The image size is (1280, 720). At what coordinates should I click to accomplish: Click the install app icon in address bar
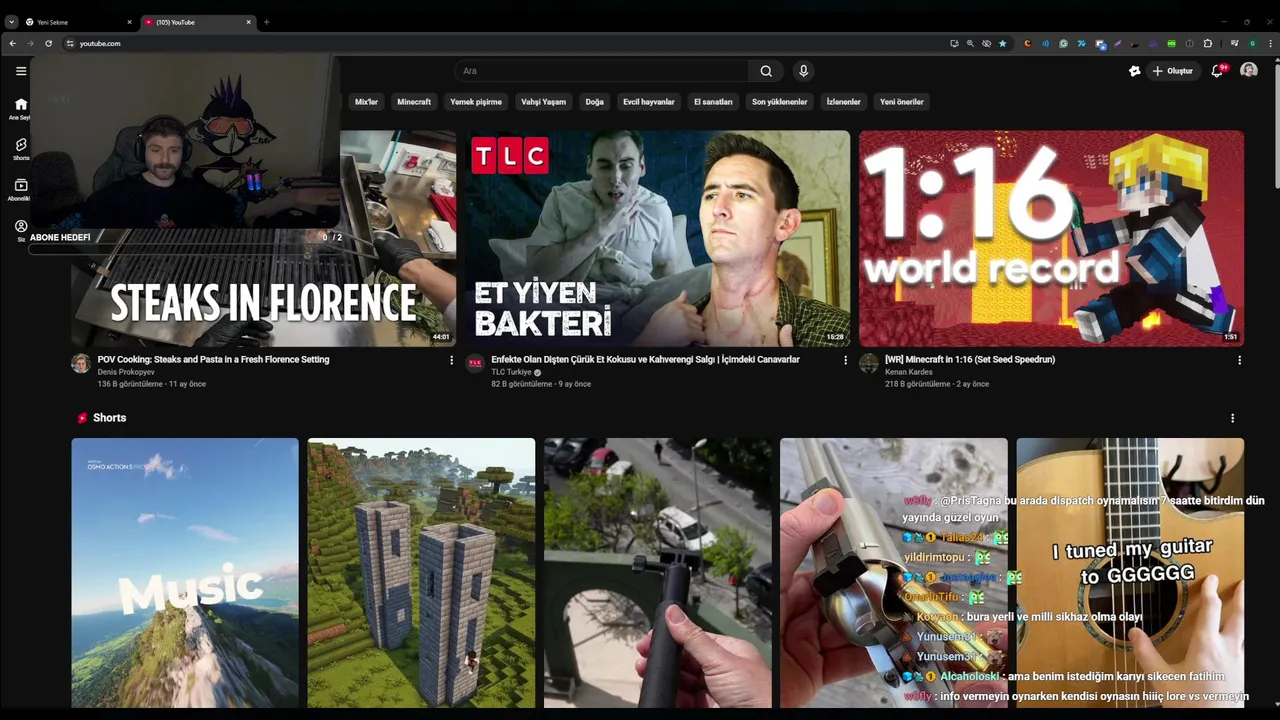click(x=954, y=44)
